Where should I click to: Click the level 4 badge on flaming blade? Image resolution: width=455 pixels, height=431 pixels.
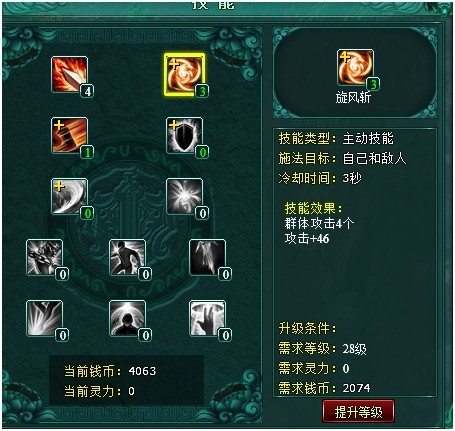tap(87, 91)
